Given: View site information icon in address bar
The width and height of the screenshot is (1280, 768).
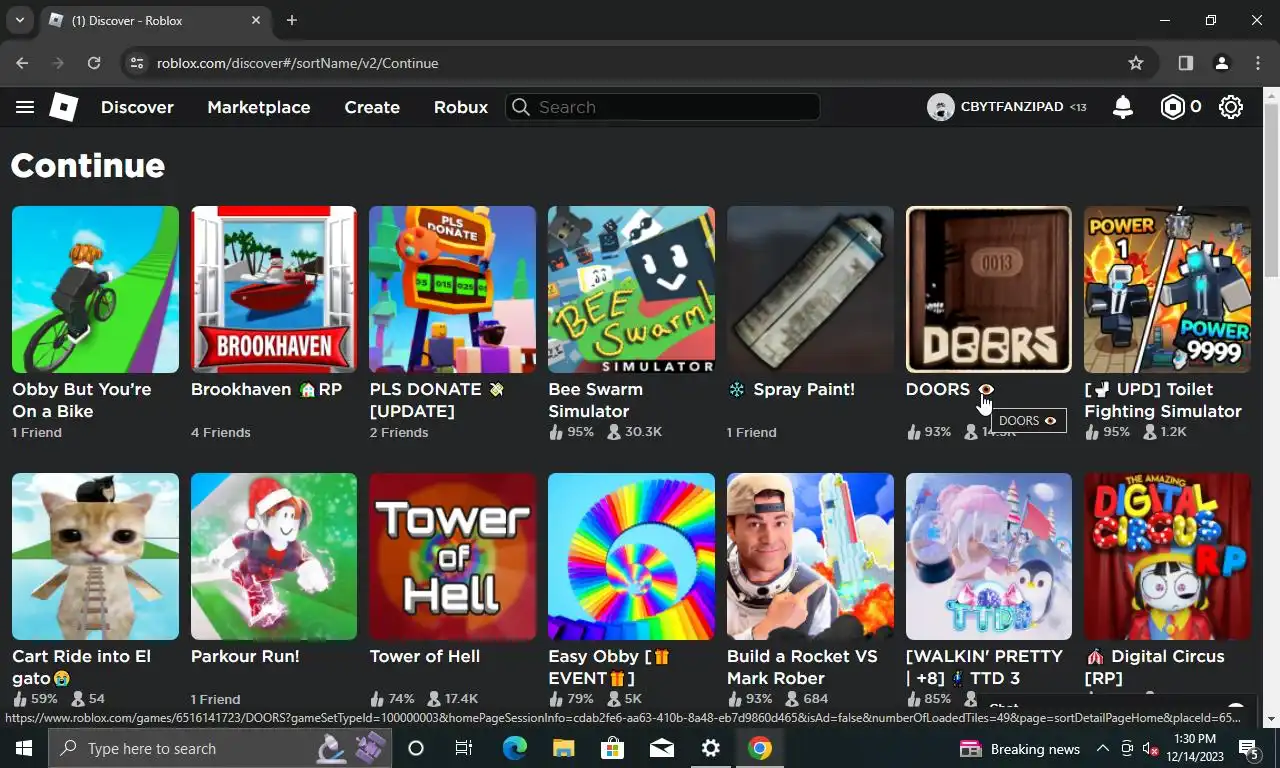Looking at the screenshot, I should pyautogui.click(x=137, y=63).
